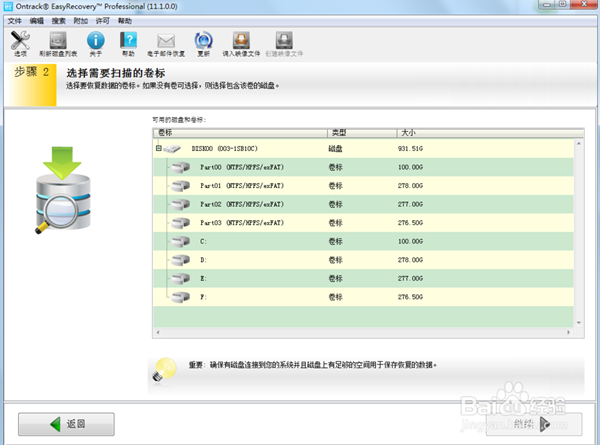The height and width of the screenshot is (445, 600).
Task: Click the drive icon beside Part03
Action: click(181, 223)
